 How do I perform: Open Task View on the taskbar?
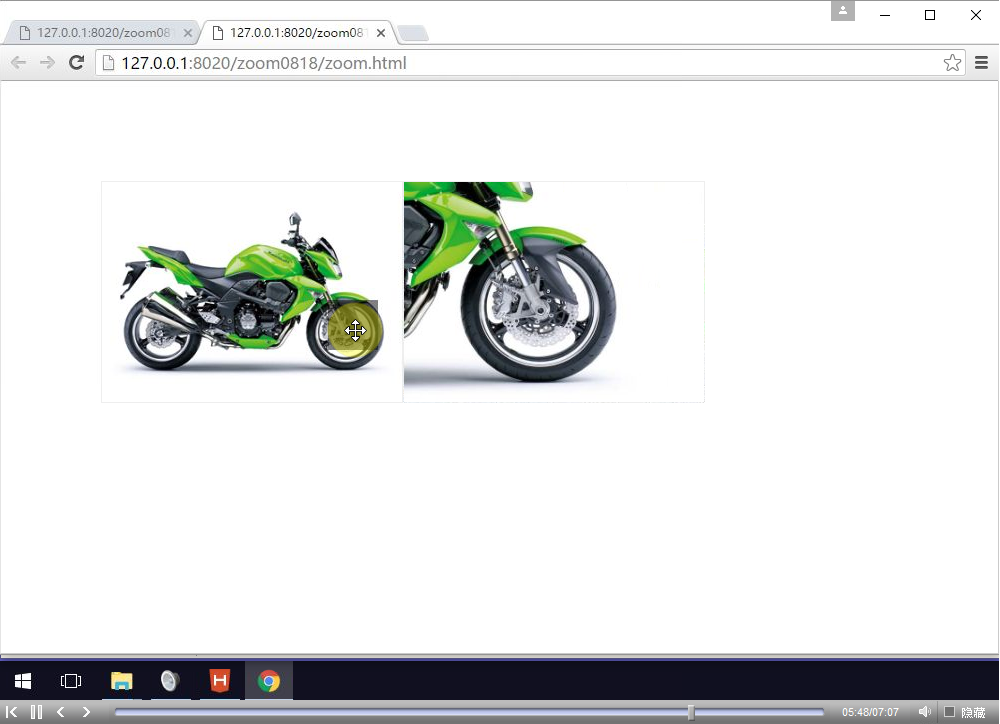click(71, 681)
